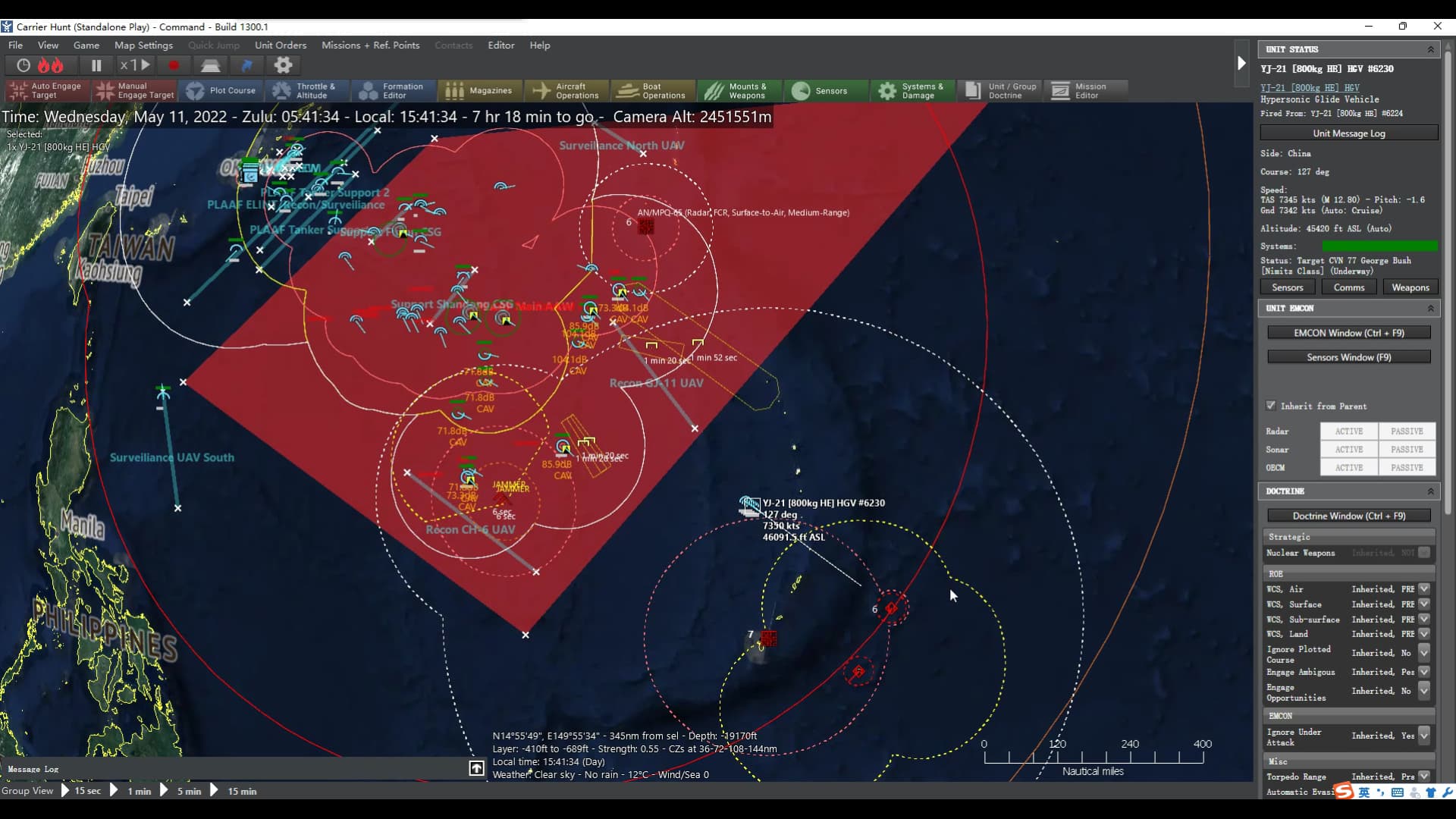Click the white arrow to collapse side panel
This screenshot has height=819, width=1456.
(1241, 63)
